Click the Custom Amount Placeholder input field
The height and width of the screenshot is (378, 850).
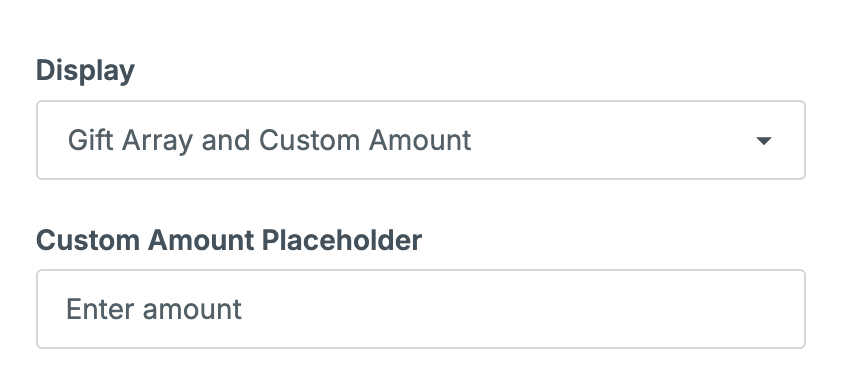421,309
